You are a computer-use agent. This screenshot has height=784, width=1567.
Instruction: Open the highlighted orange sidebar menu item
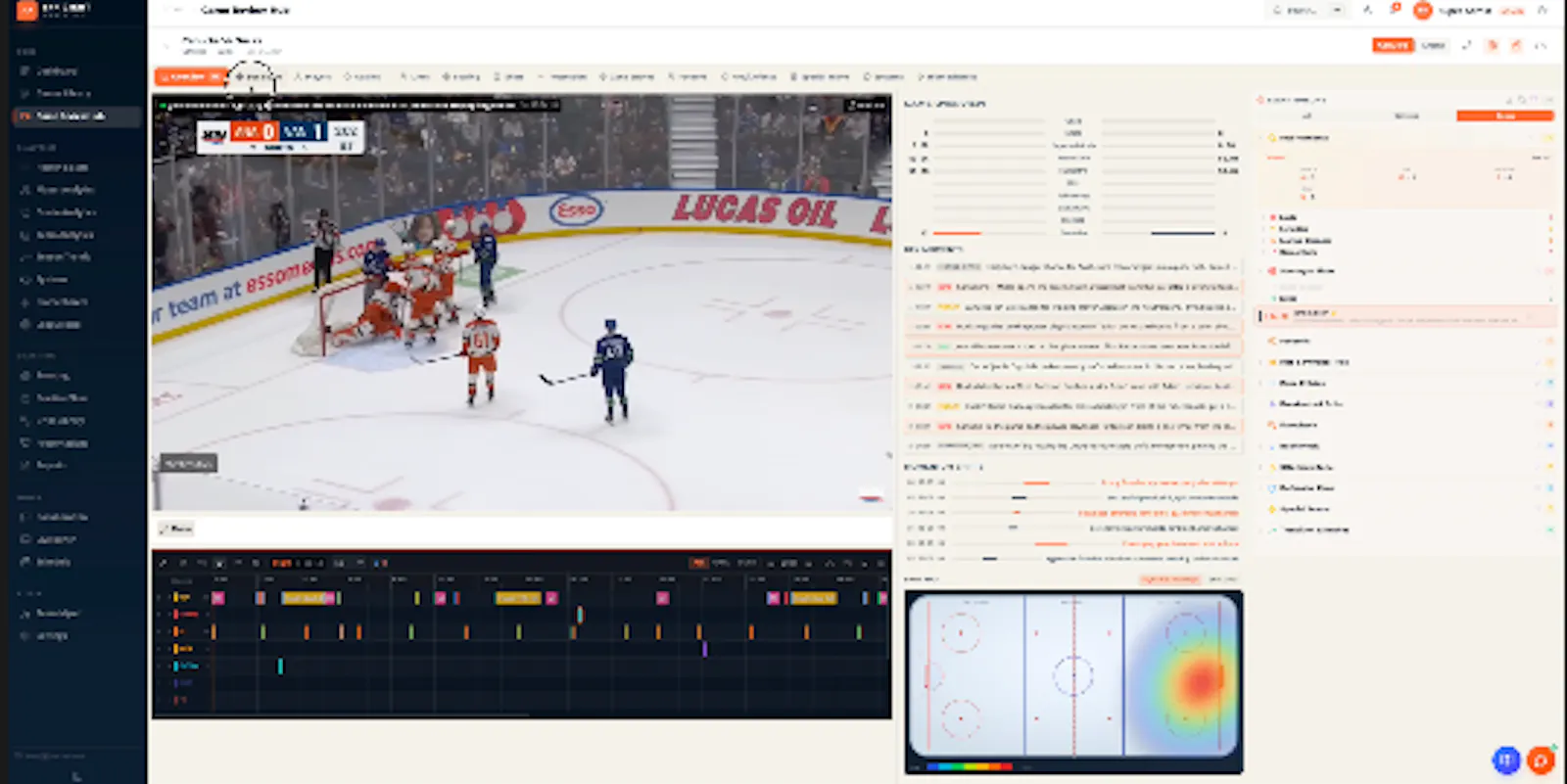pos(76,115)
